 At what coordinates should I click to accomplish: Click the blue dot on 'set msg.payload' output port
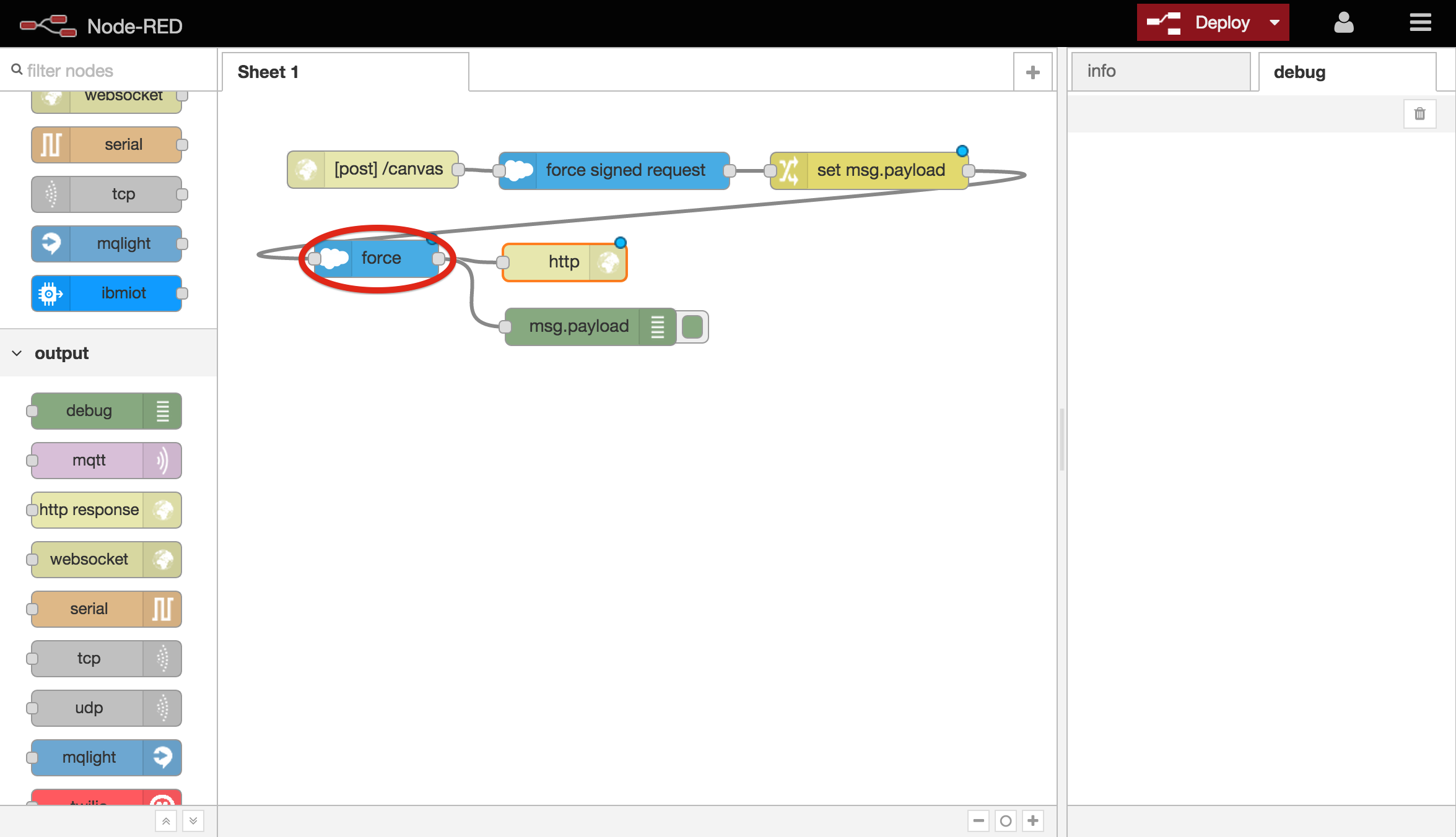962,151
